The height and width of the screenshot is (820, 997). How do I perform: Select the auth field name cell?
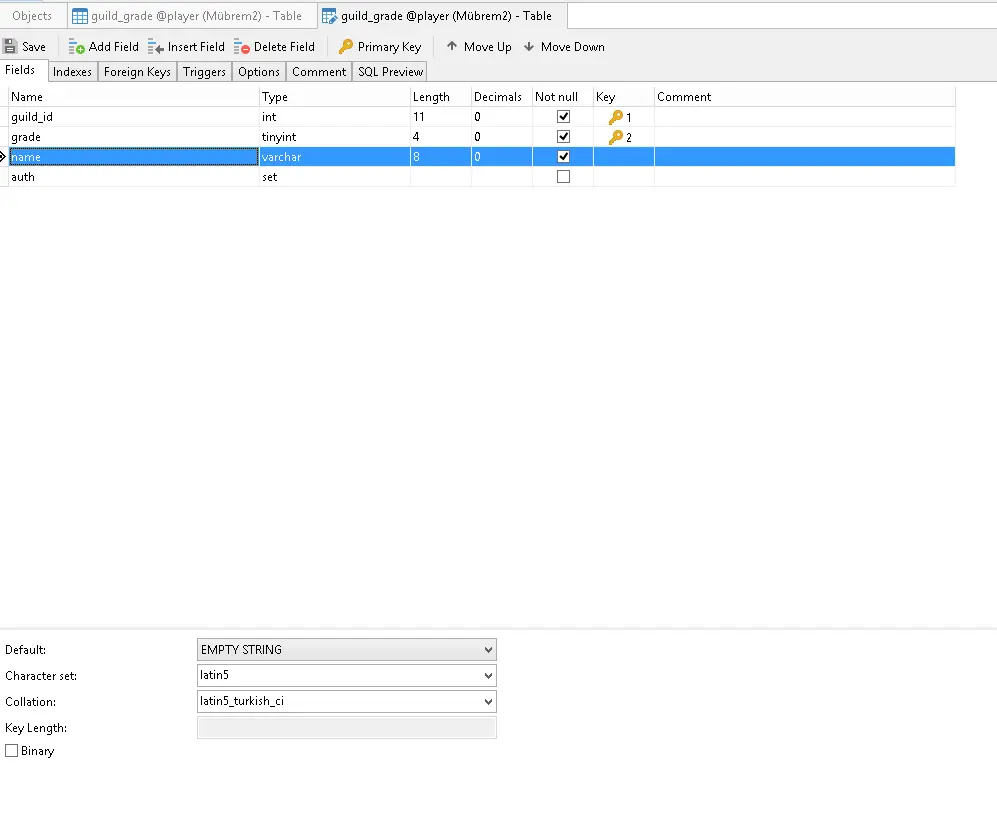[x=134, y=177]
